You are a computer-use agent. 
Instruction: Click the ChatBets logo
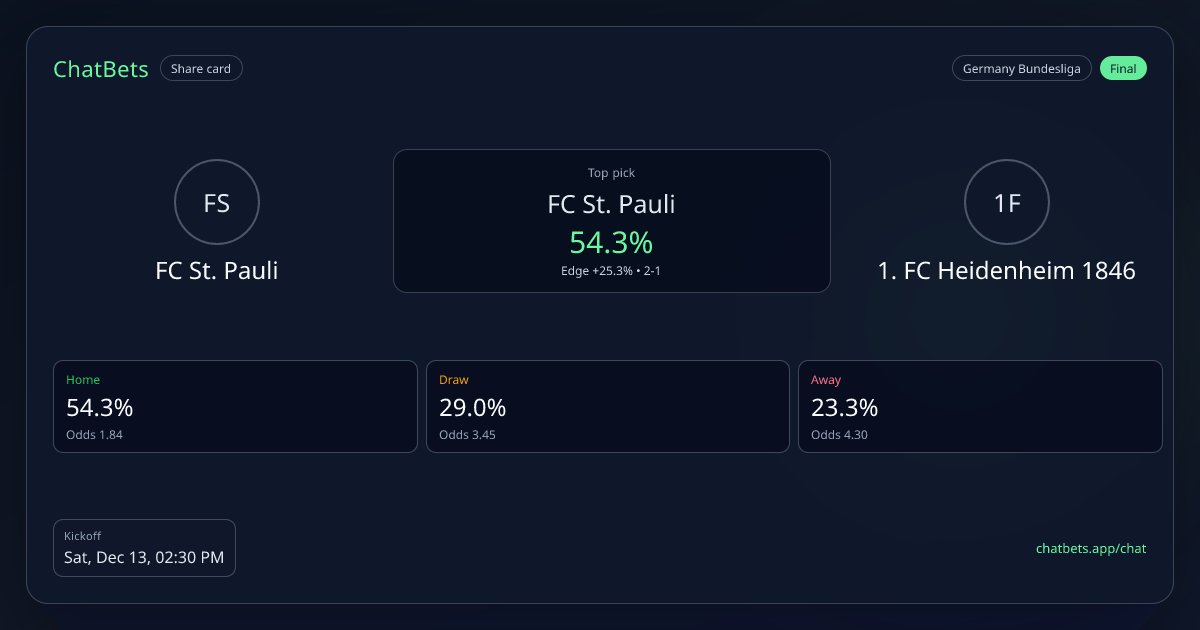pos(101,69)
